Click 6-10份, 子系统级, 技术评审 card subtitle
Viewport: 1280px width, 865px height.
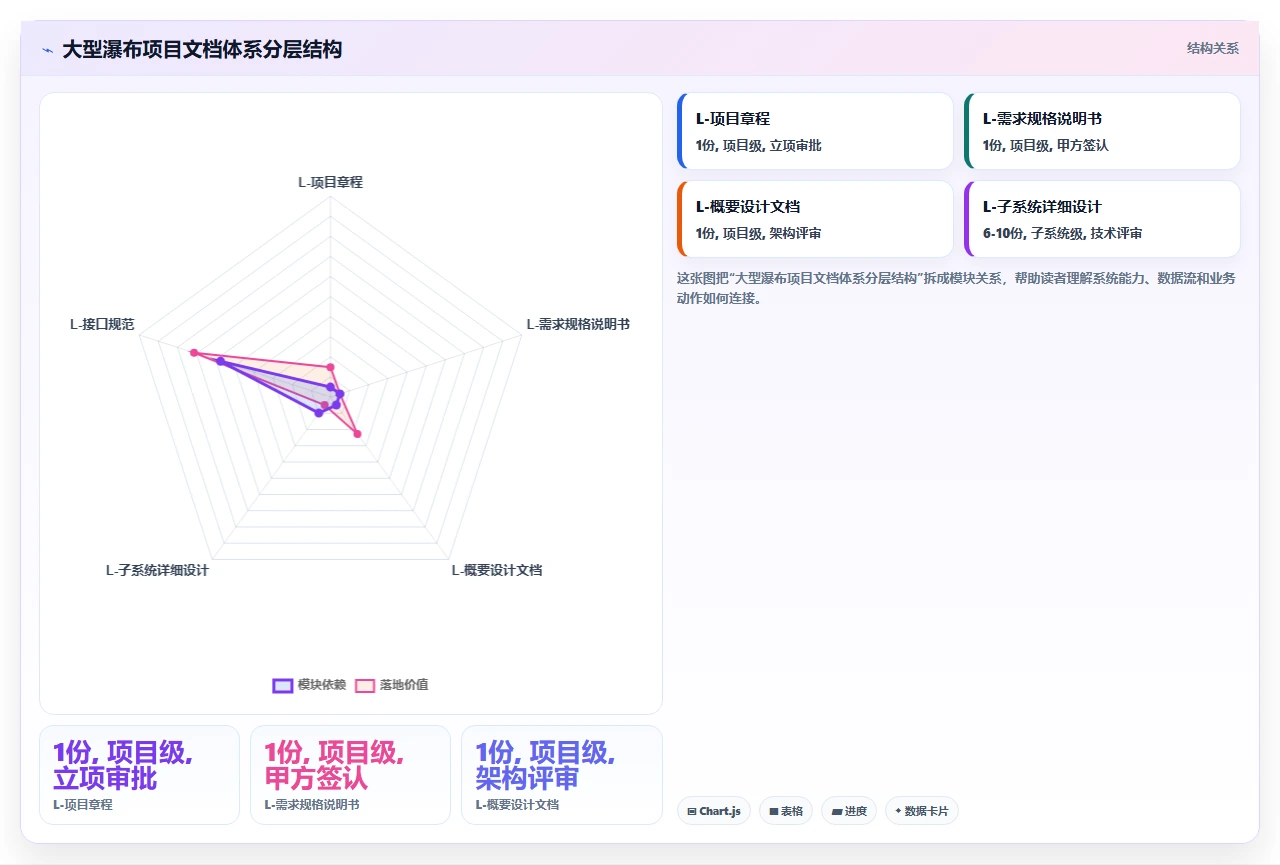click(1062, 233)
